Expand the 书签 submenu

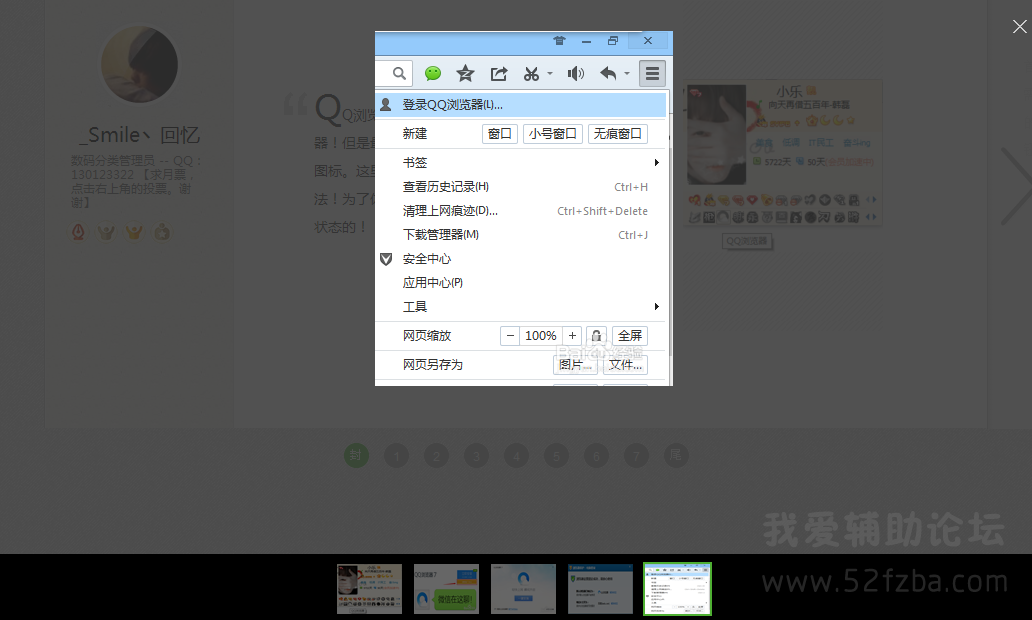tap(521, 163)
